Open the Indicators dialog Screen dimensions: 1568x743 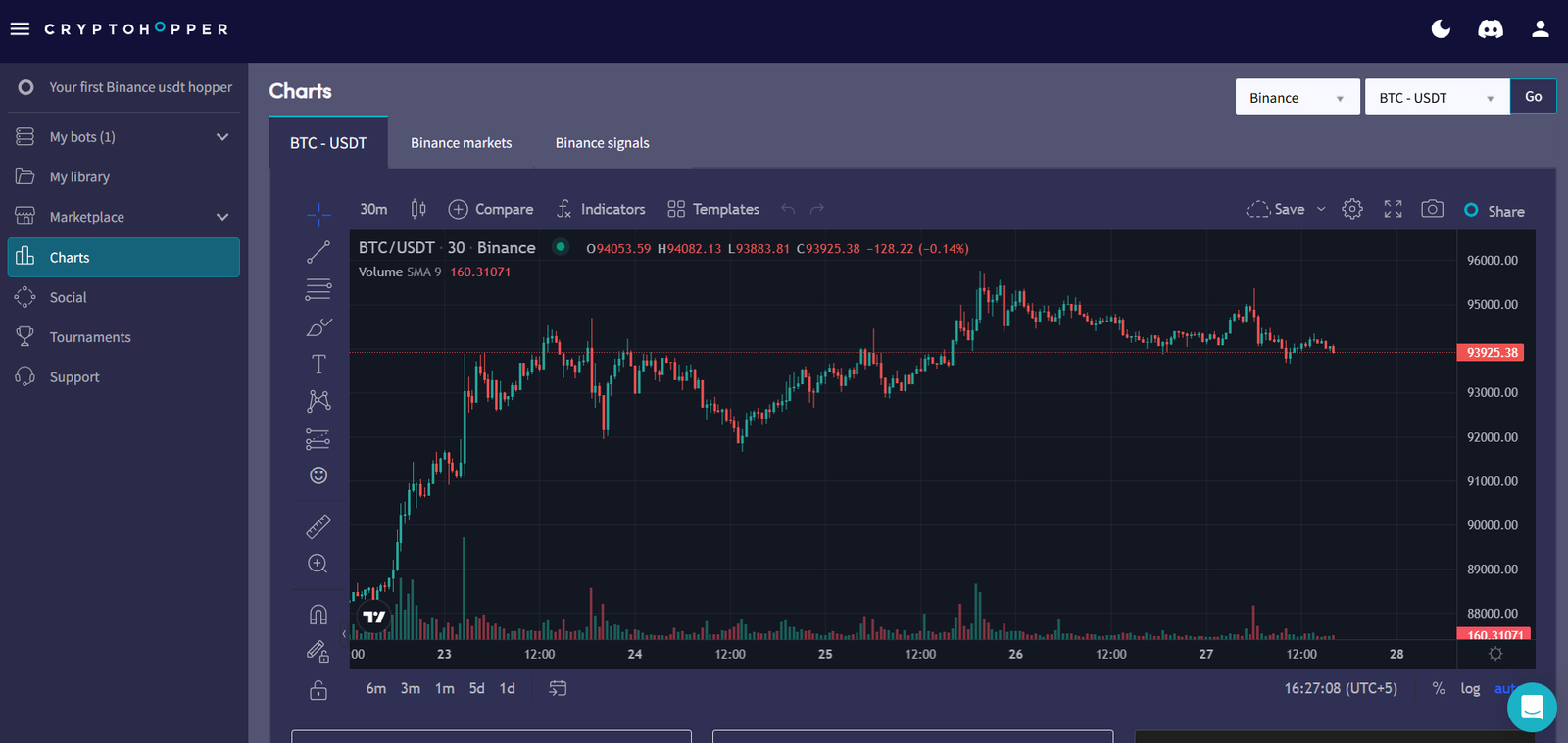(x=601, y=209)
